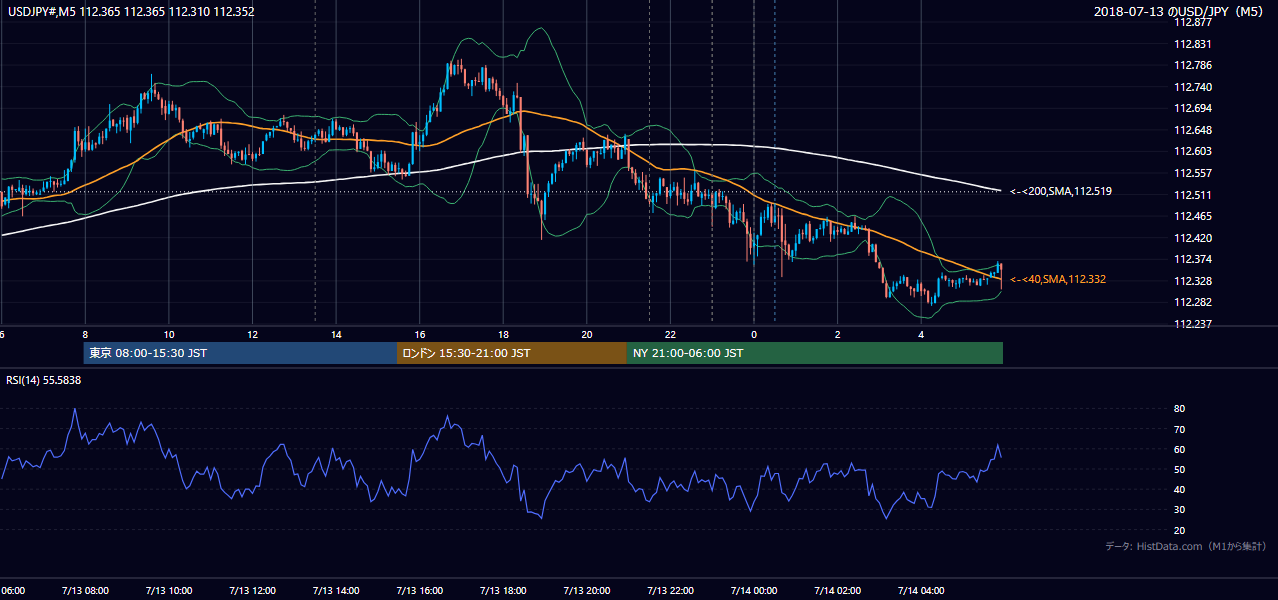Click the 7/13 16:00 time label
1278x600 pixels.
419,591
